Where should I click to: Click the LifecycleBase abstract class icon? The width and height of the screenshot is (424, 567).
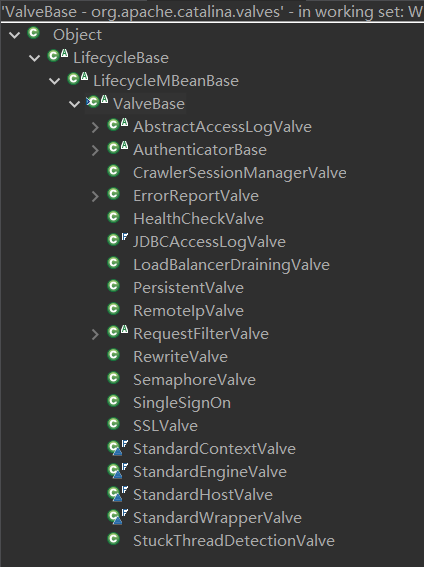(57, 55)
